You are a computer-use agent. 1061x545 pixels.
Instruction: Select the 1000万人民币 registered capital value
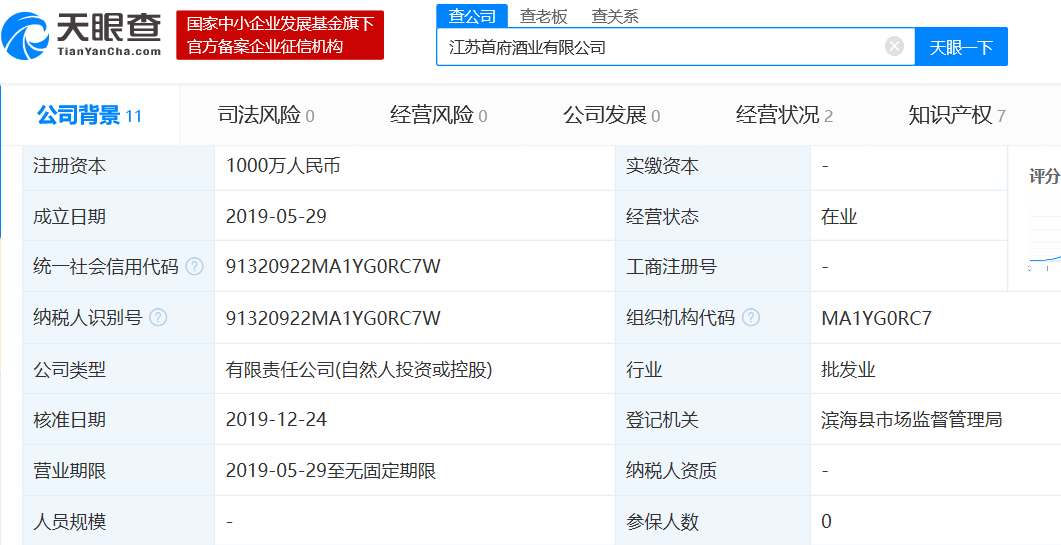(283, 166)
